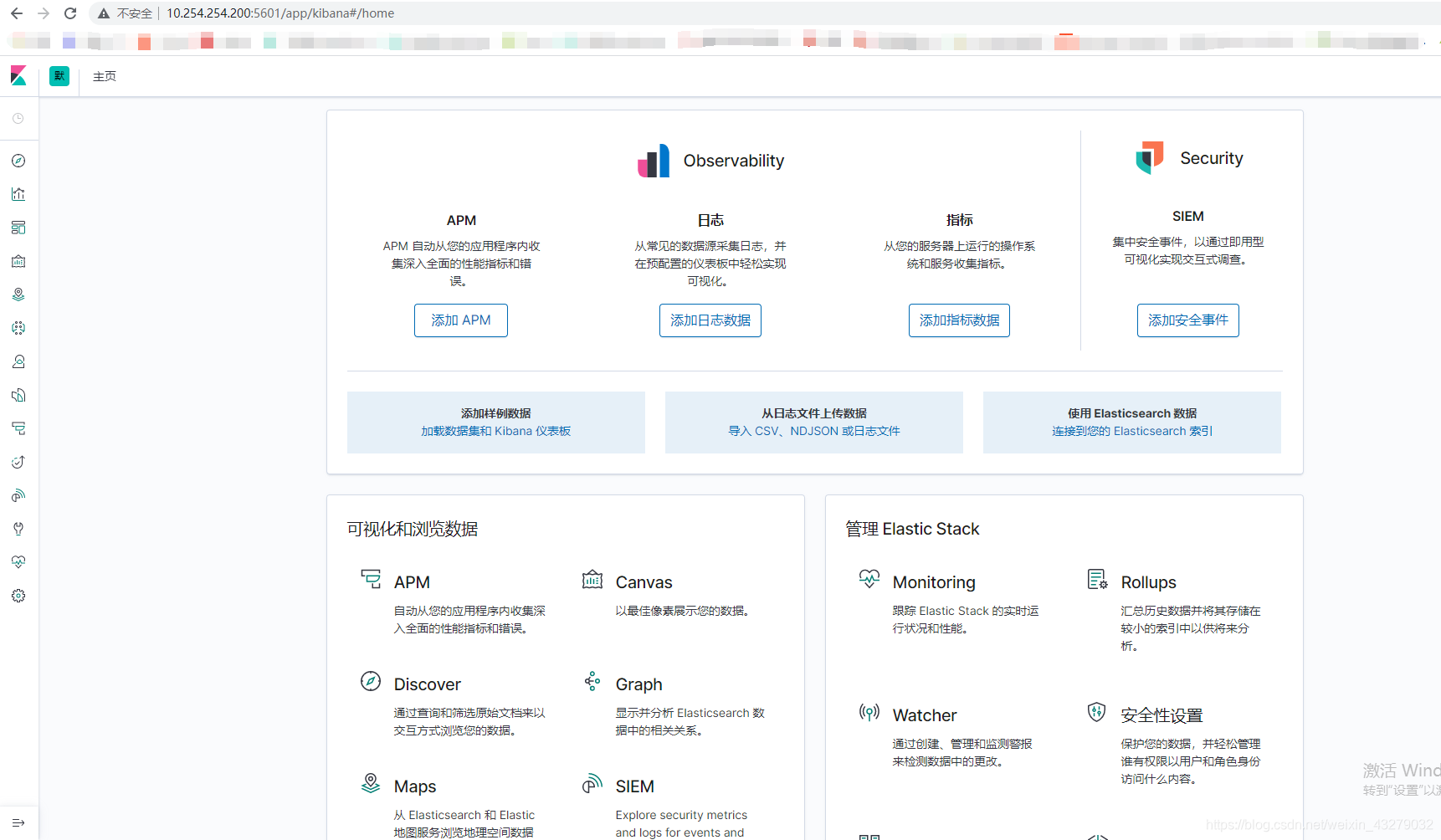Open the Monitoring card icon
The image size is (1441, 840).
(869, 578)
